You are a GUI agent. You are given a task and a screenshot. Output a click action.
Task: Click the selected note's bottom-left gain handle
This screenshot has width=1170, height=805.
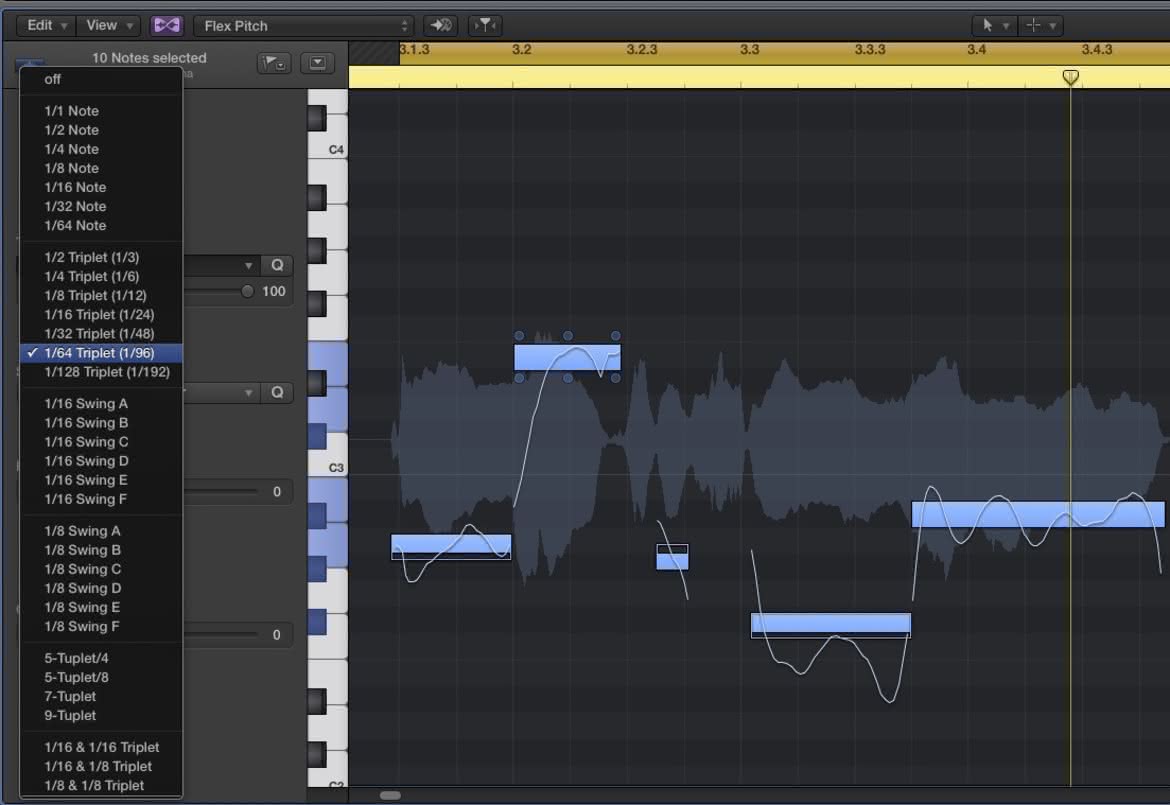tap(519, 378)
